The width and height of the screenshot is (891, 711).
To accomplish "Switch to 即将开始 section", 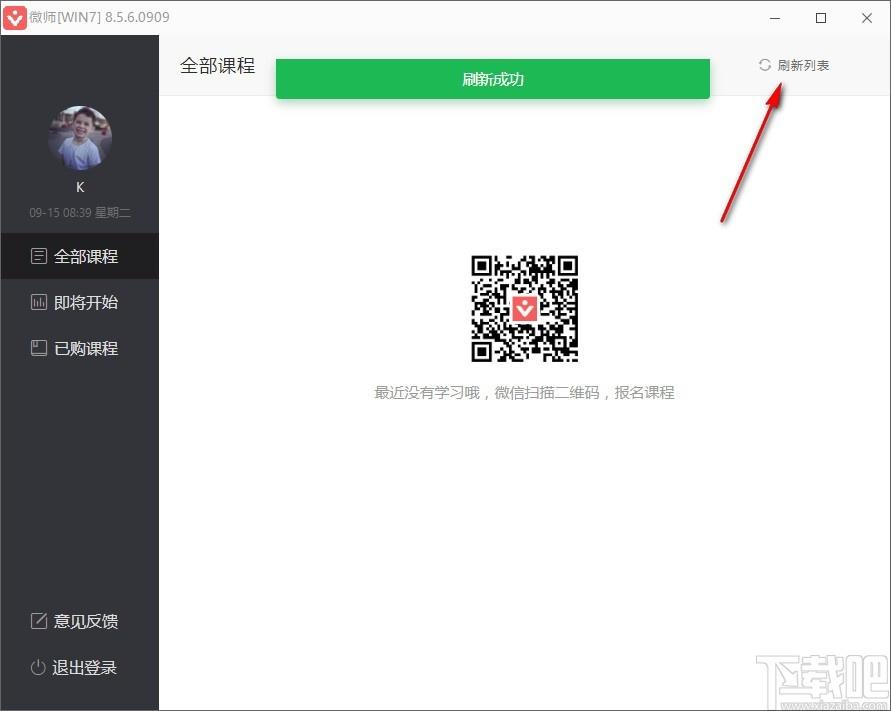I will tap(80, 302).
